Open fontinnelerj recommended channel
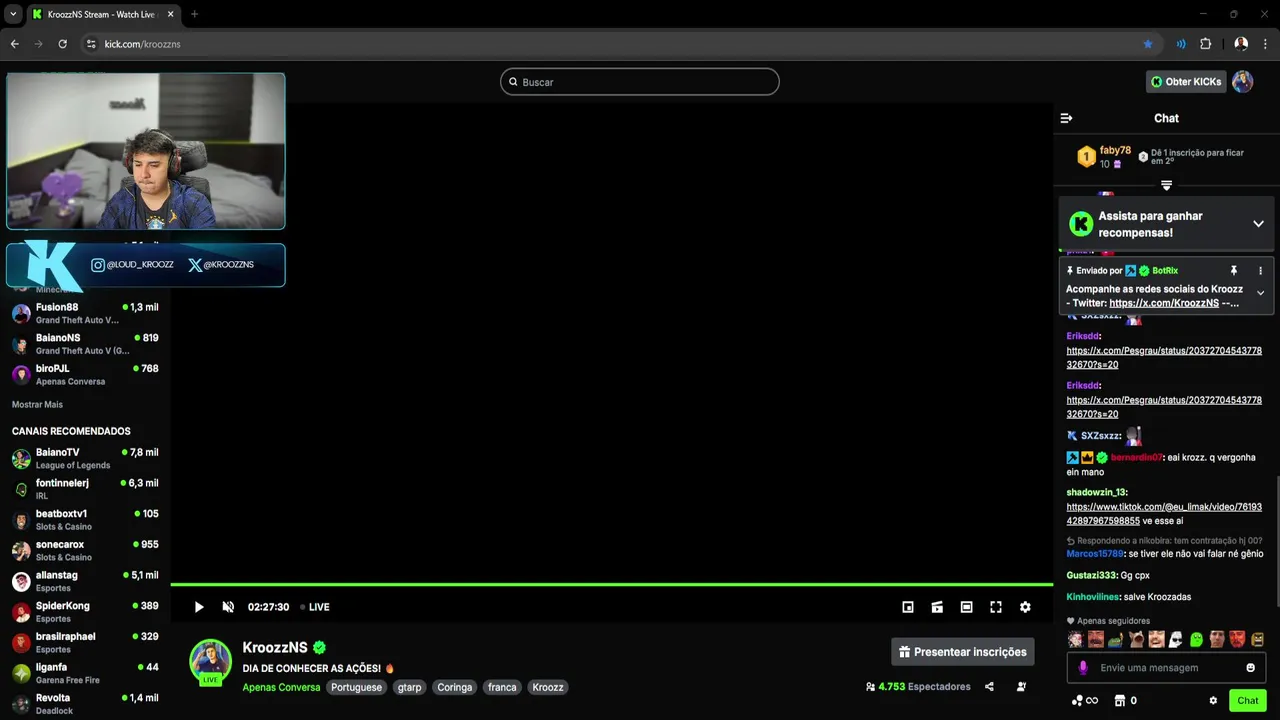The height and width of the screenshot is (720, 1280). [85, 490]
